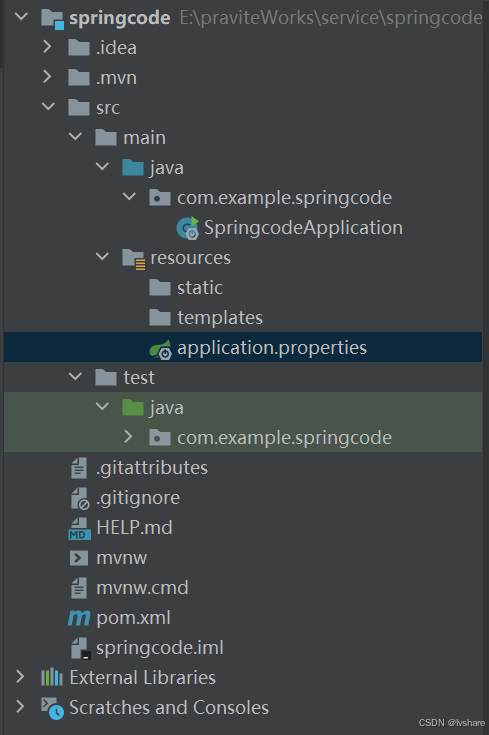This screenshot has height=735, width=489.
Task: Select the templates label
Action: 220,318
